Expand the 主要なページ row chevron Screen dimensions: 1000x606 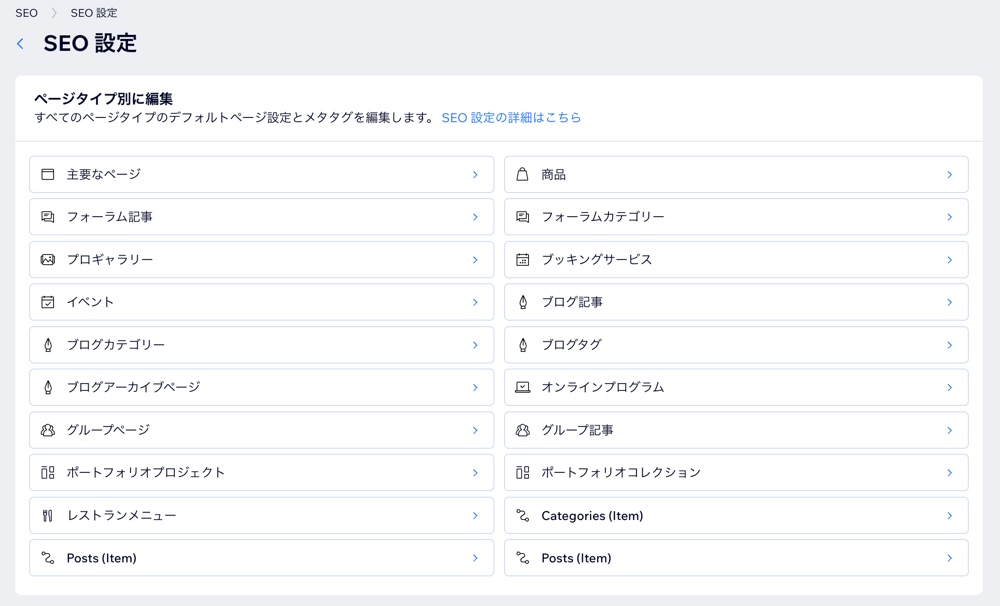pyautogui.click(x=475, y=174)
